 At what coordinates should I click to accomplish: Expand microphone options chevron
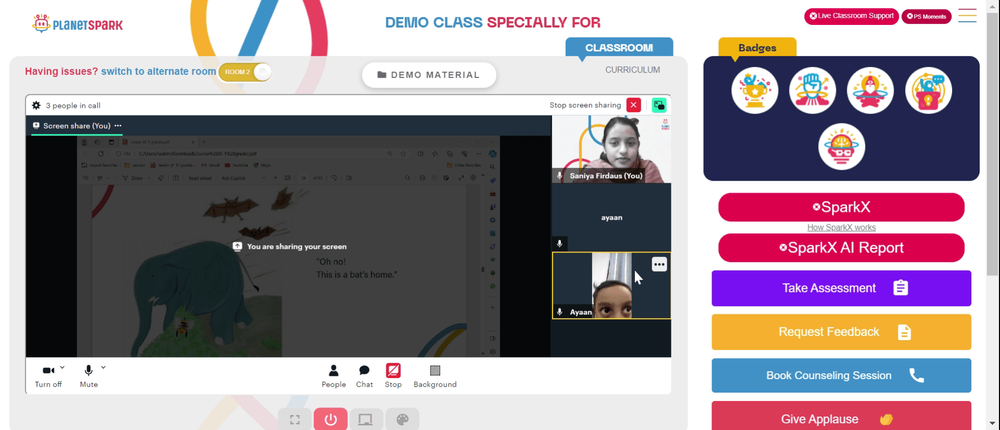tap(103, 367)
